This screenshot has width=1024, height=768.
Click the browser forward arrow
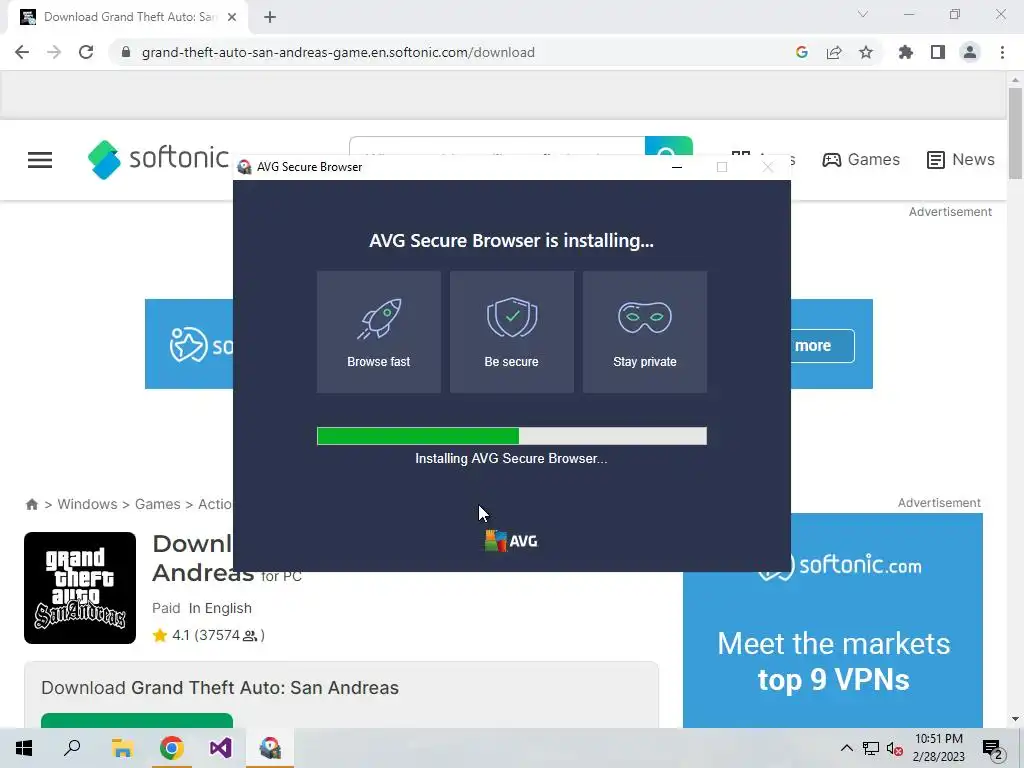click(x=54, y=52)
